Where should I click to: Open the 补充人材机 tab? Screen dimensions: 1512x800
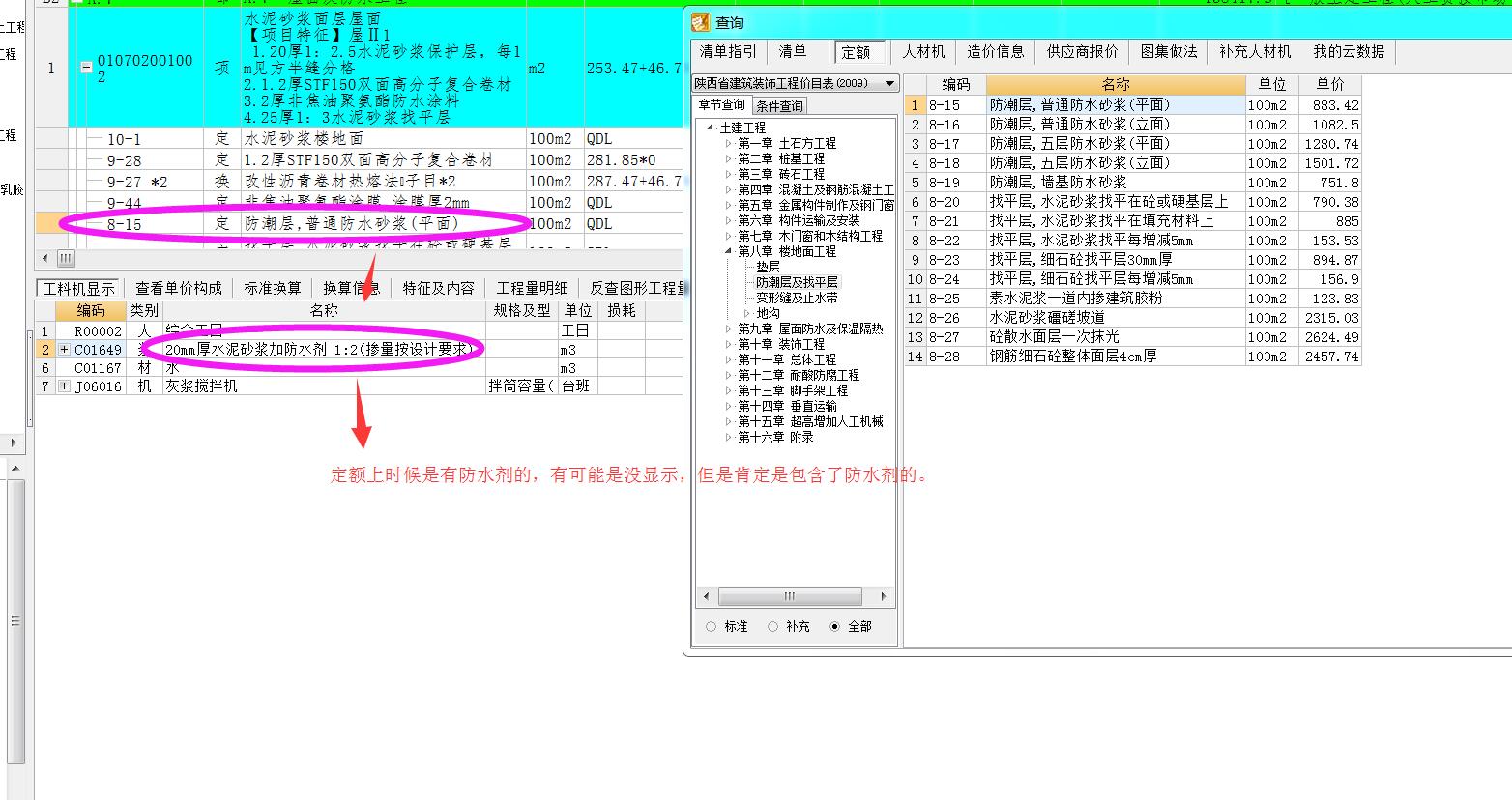1255,51
